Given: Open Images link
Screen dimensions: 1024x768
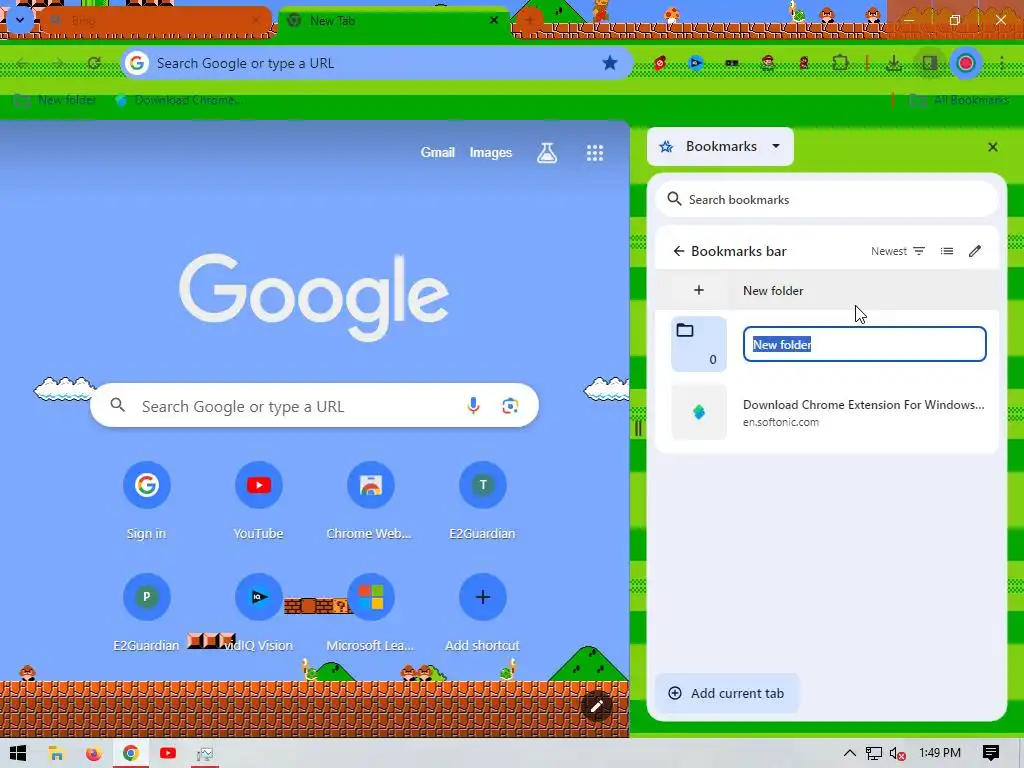Looking at the screenshot, I should (x=490, y=152).
